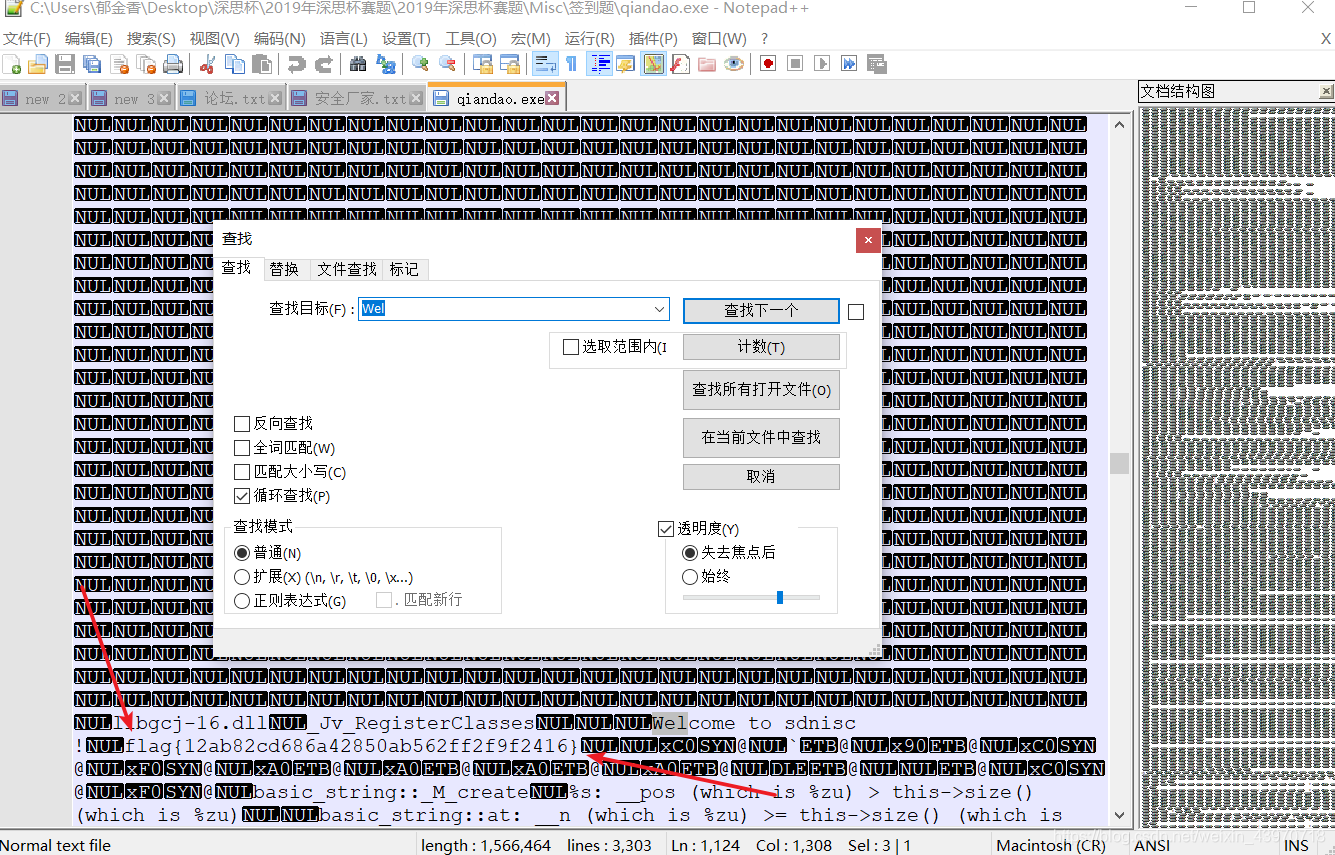Screen dimensions: 1335x855
Task: Click the save all files icon
Action: (92, 64)
